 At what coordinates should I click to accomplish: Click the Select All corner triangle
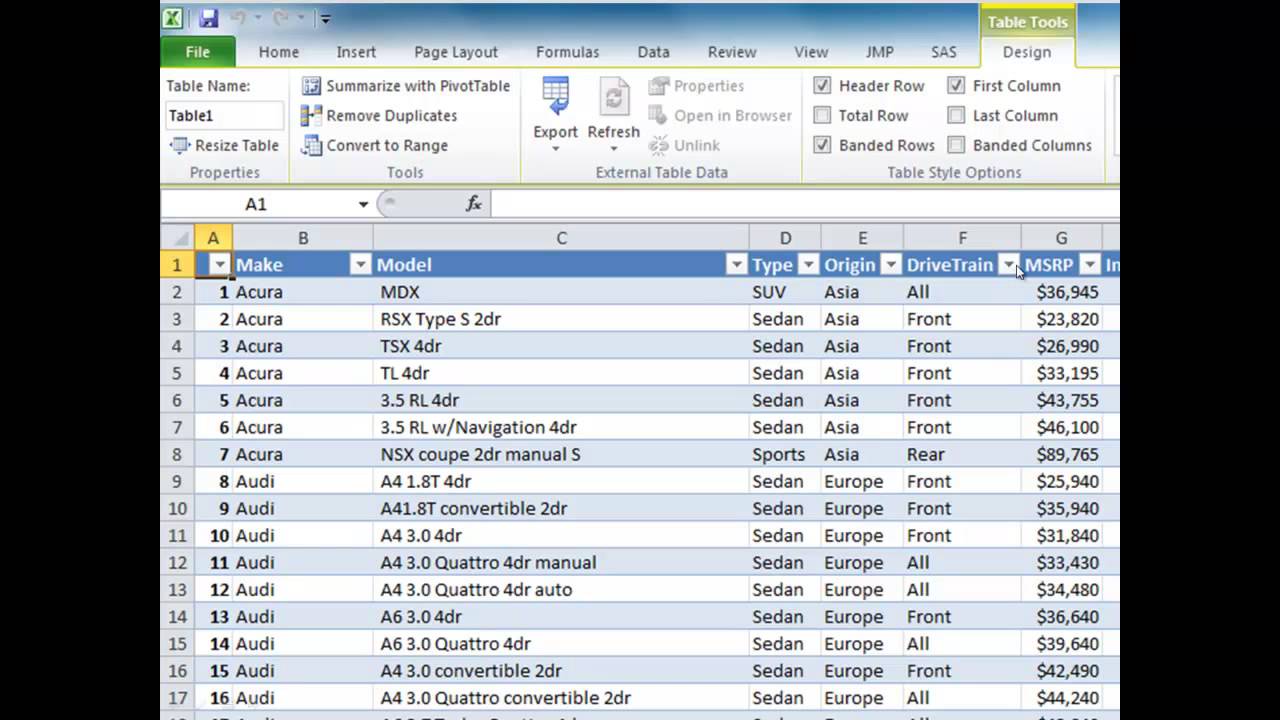click(182, 238)
